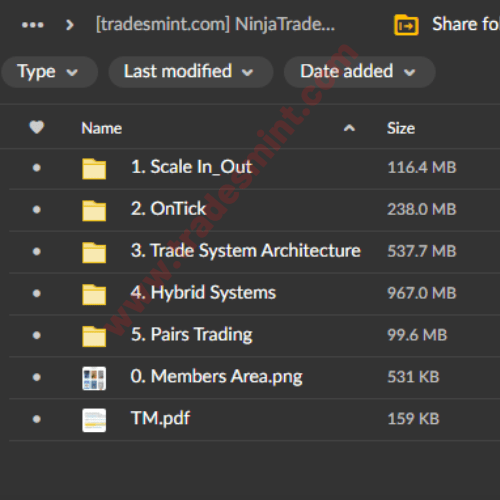The width and height of the screenshot is (500, 500).
Task: Click the folder icon of 5. Pairs Trading
Action: (x=94, y=337)
